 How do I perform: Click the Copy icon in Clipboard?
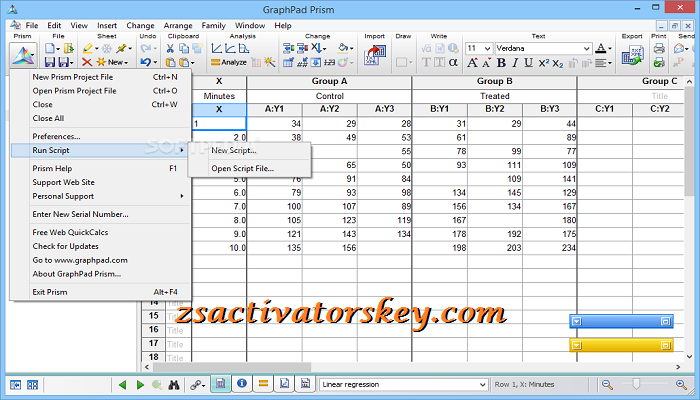(x=183, y=48)
